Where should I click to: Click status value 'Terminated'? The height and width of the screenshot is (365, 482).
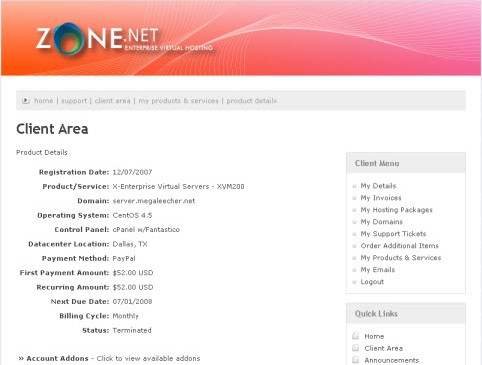coord(132,330)
